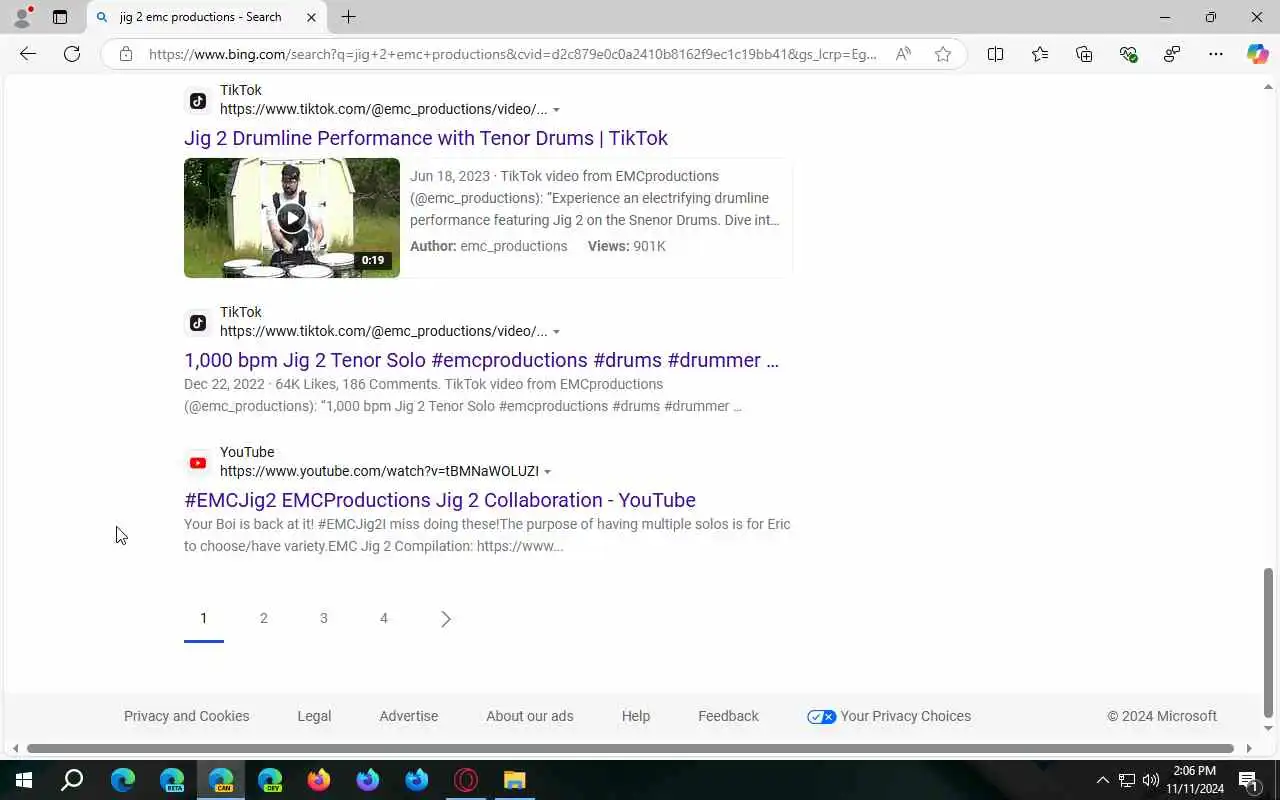Launch Firefox from taskbar
The width and height of the screenshot is (1280, 800).
[x=319, y=780]
